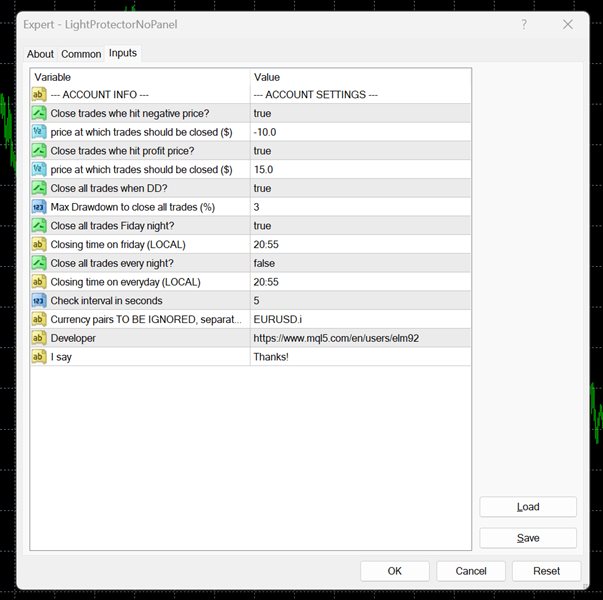The width and height of the screenshot is (603, 600).
Task: Click the string icon beside '--- ACCOUNT INFO ---'
Action: click(x=39, y=95)
